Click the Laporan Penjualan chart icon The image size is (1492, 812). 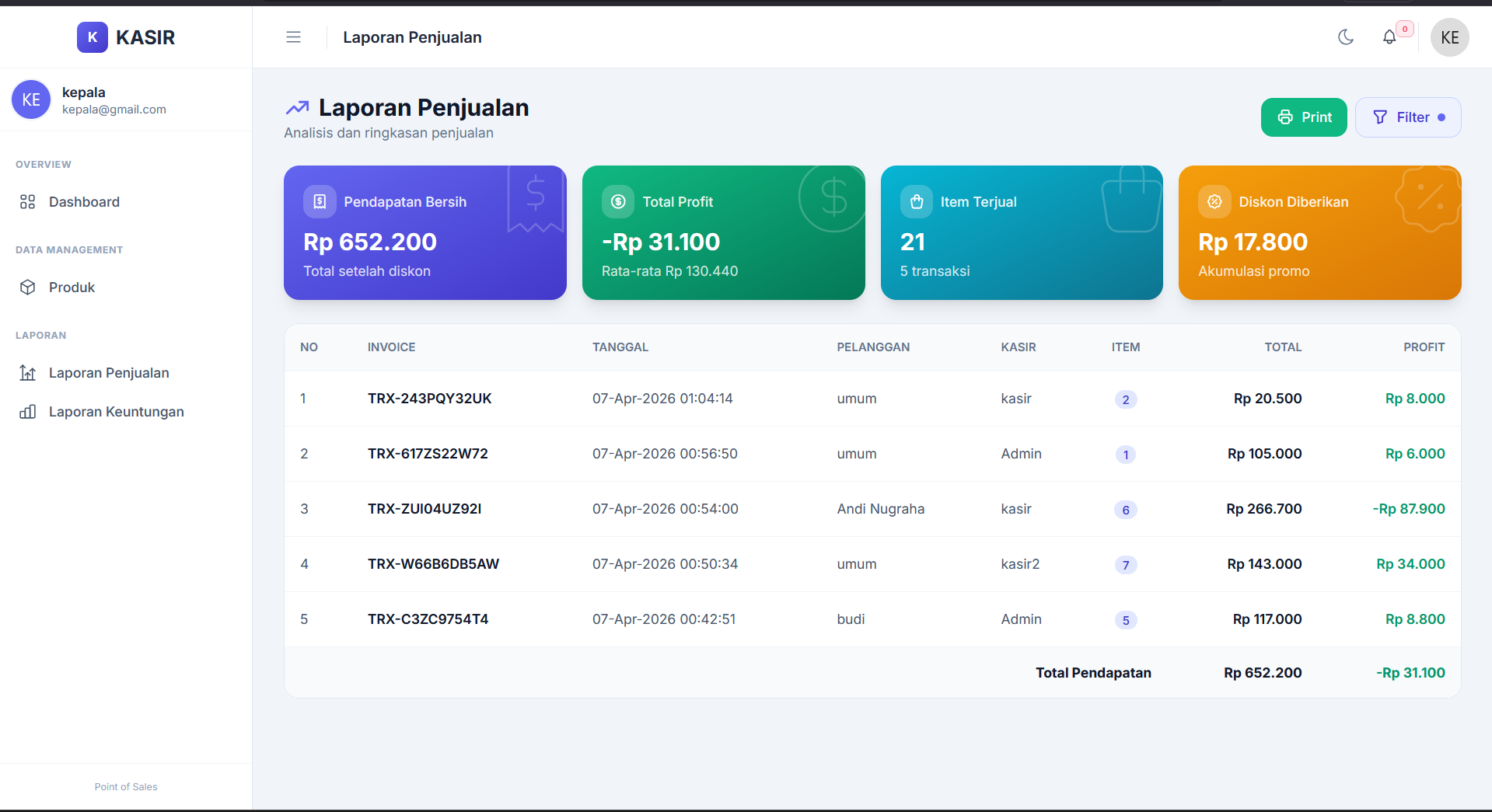(x=28, y=373)
